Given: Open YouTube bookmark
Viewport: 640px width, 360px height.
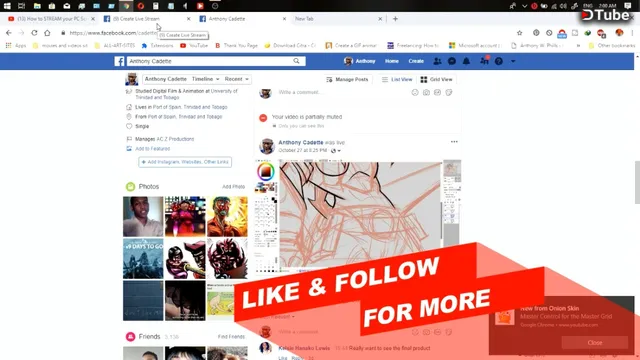Looking at the screenshot, I should [194, 46].
